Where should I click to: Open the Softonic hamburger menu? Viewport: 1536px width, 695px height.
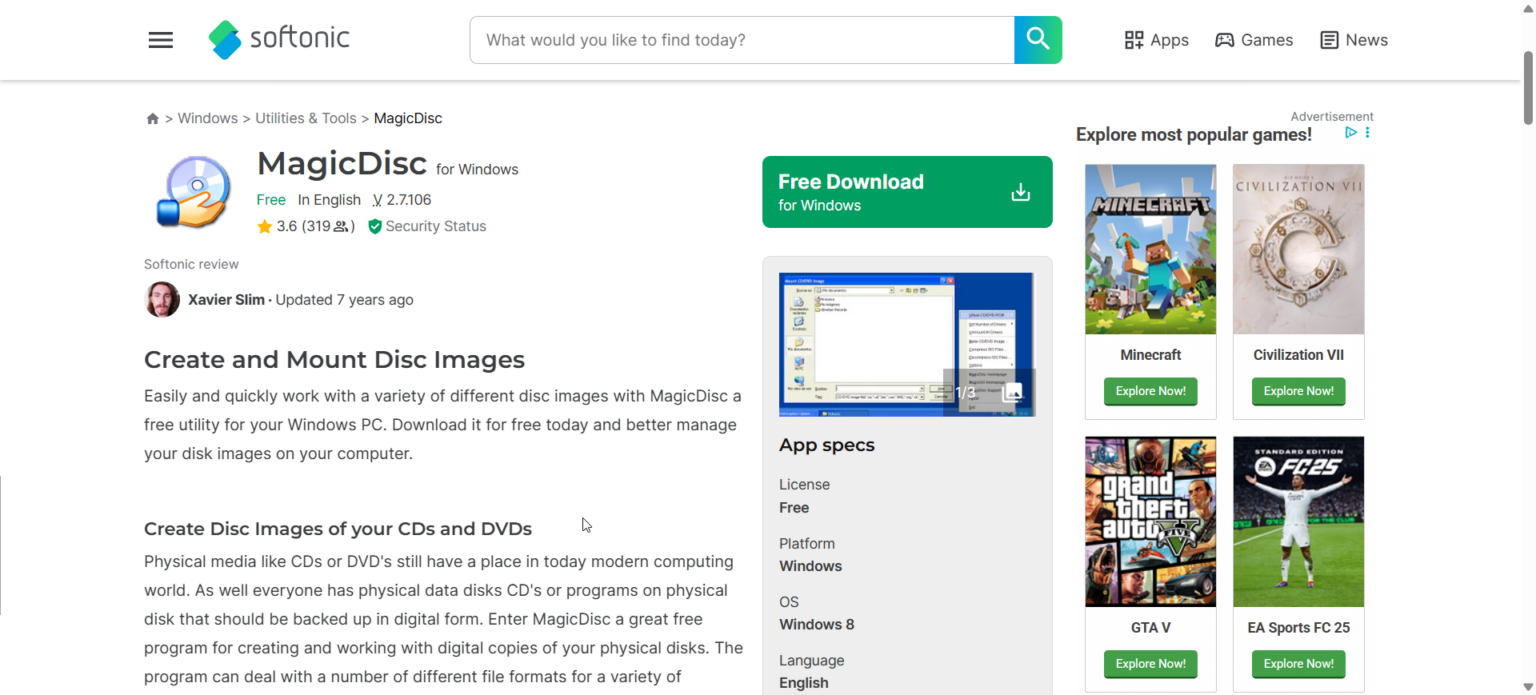click(x=160, y=40)
